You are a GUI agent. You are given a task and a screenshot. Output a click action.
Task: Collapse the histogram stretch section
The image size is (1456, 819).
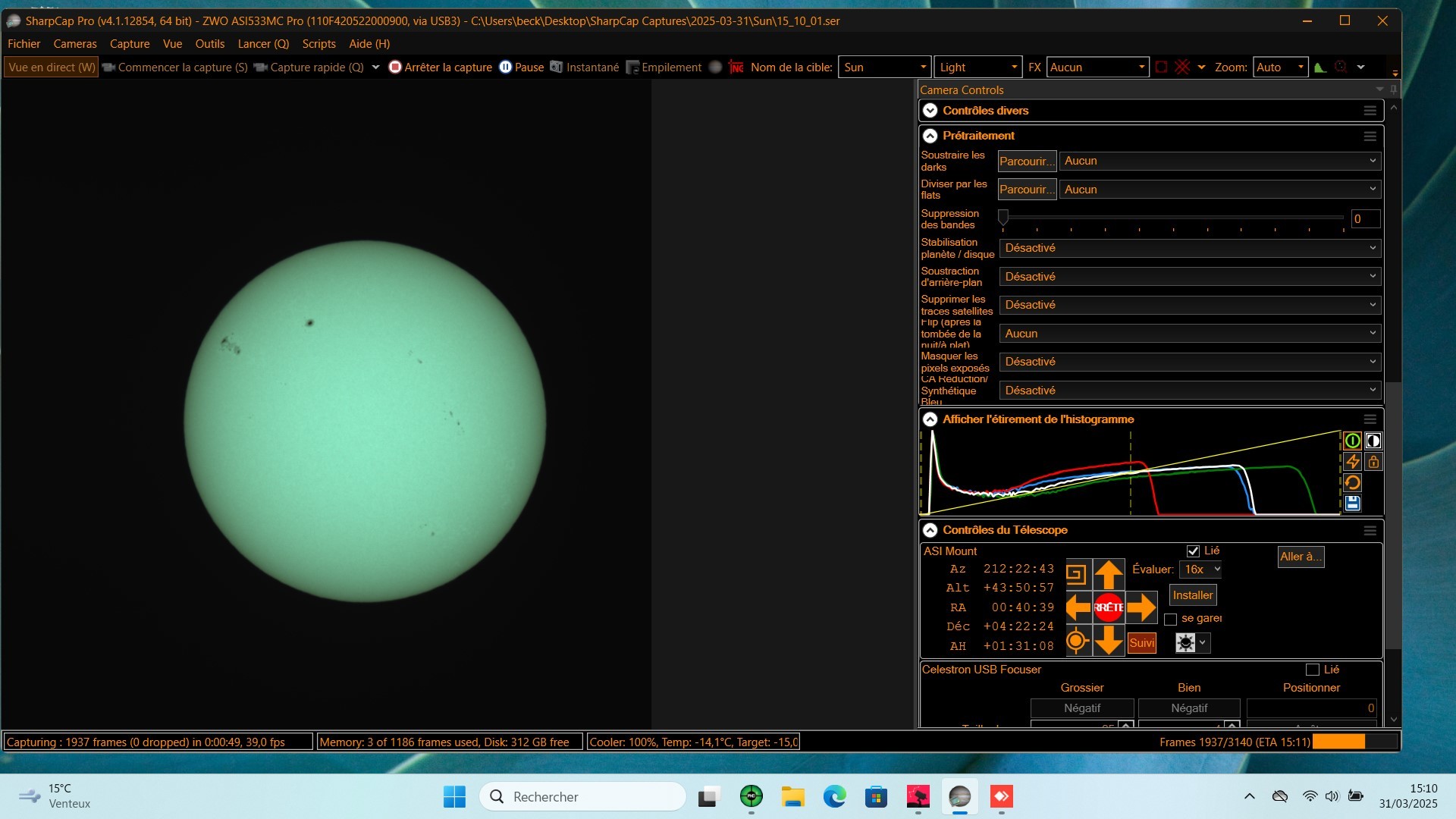click(930, 419)
